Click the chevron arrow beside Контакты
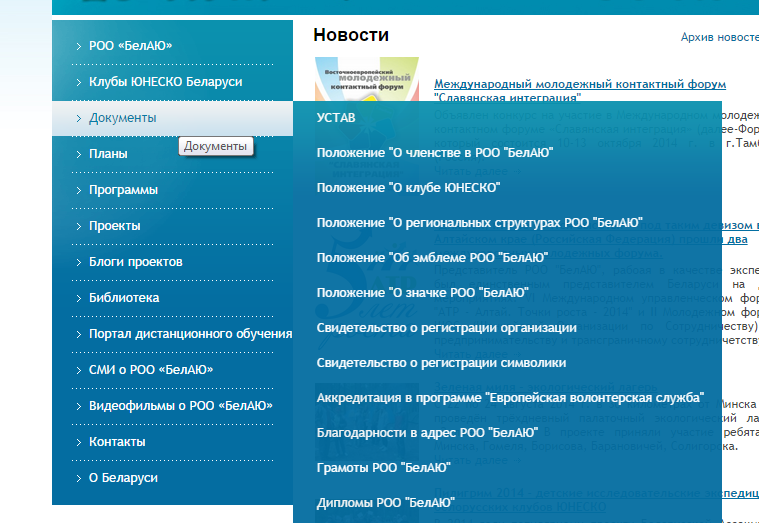 [x=79, y=443]
